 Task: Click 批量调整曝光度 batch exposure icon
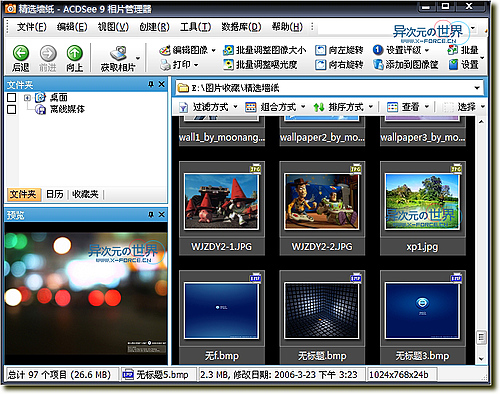pyautogui.click(x=228, y=64)
